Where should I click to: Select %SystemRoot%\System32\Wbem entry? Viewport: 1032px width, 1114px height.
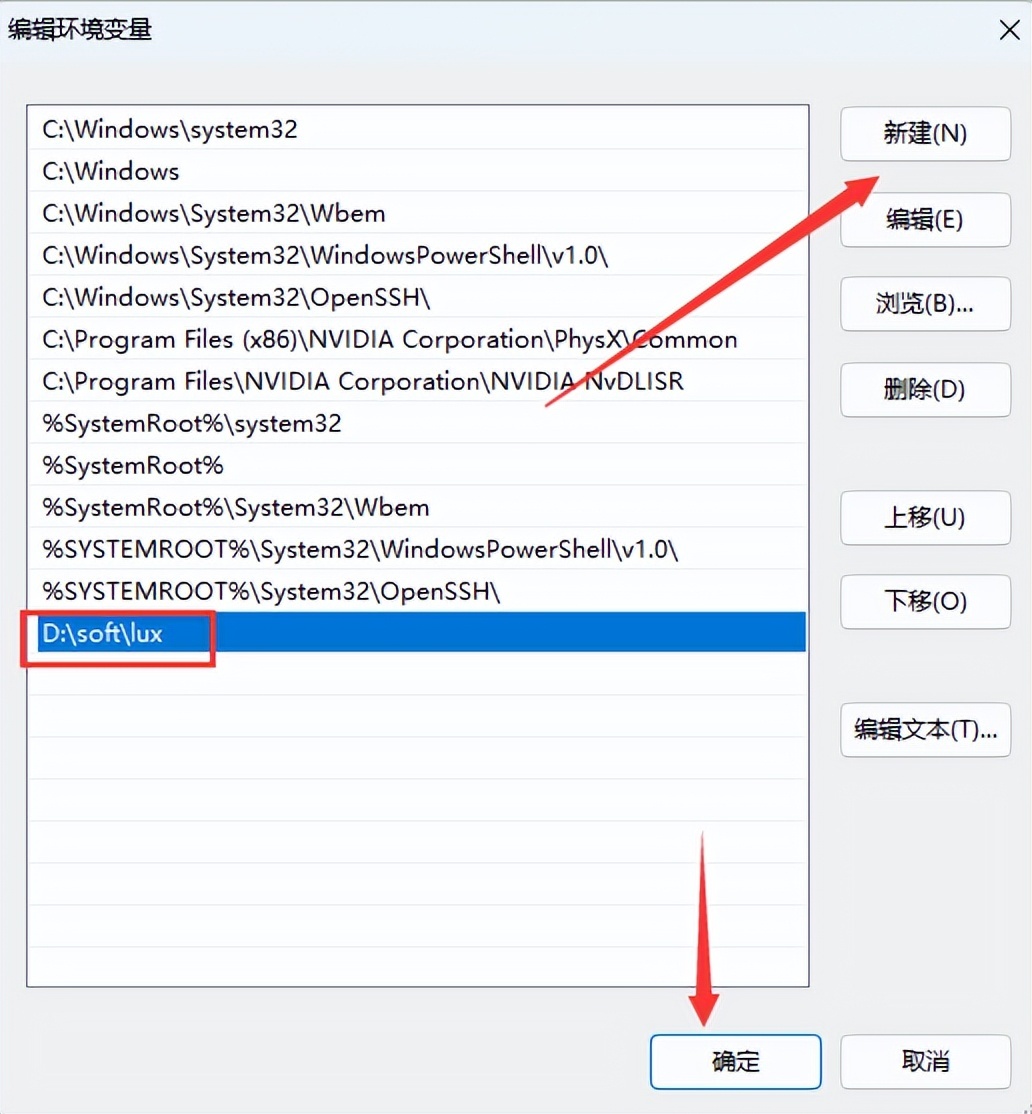point(417,507)
